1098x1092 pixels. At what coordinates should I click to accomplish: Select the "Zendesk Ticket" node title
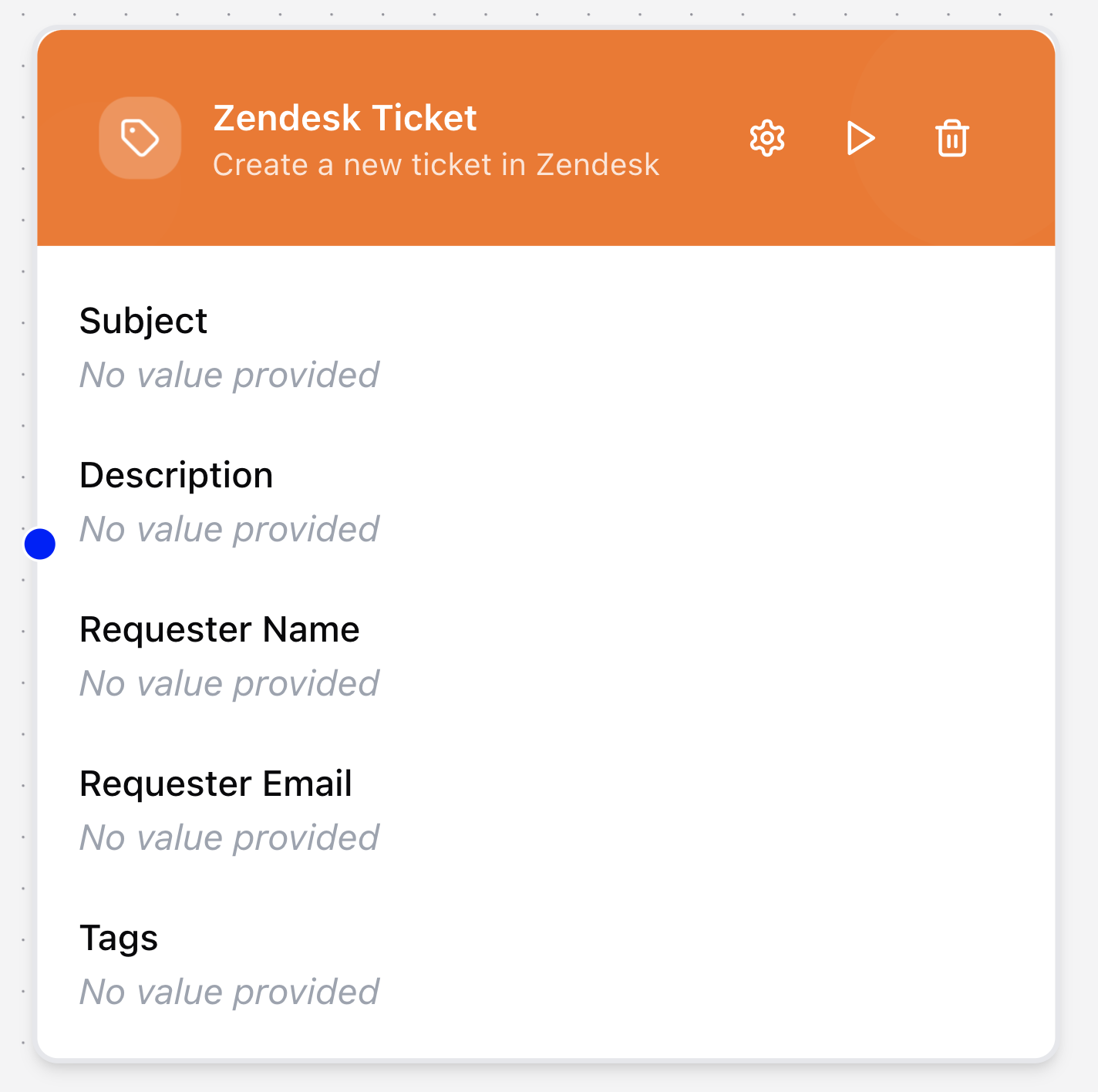tap(345, 118)
